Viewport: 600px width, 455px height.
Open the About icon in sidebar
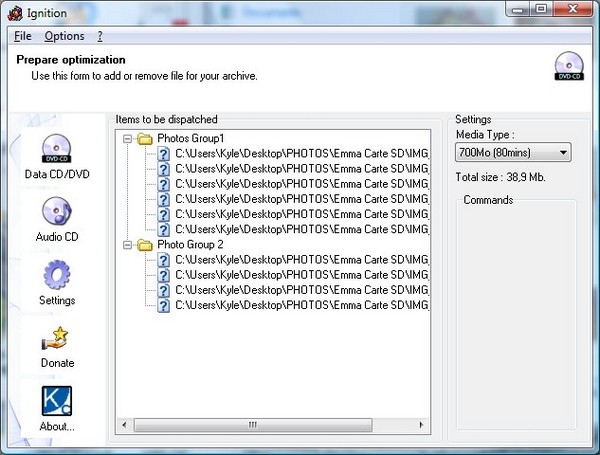pos(57,401)
